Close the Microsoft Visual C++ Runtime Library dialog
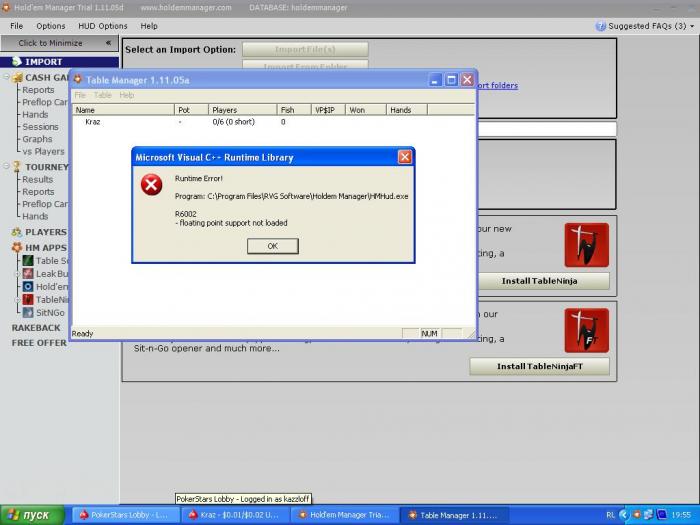This screenshot has width=700, height=525. coord(404,157)
